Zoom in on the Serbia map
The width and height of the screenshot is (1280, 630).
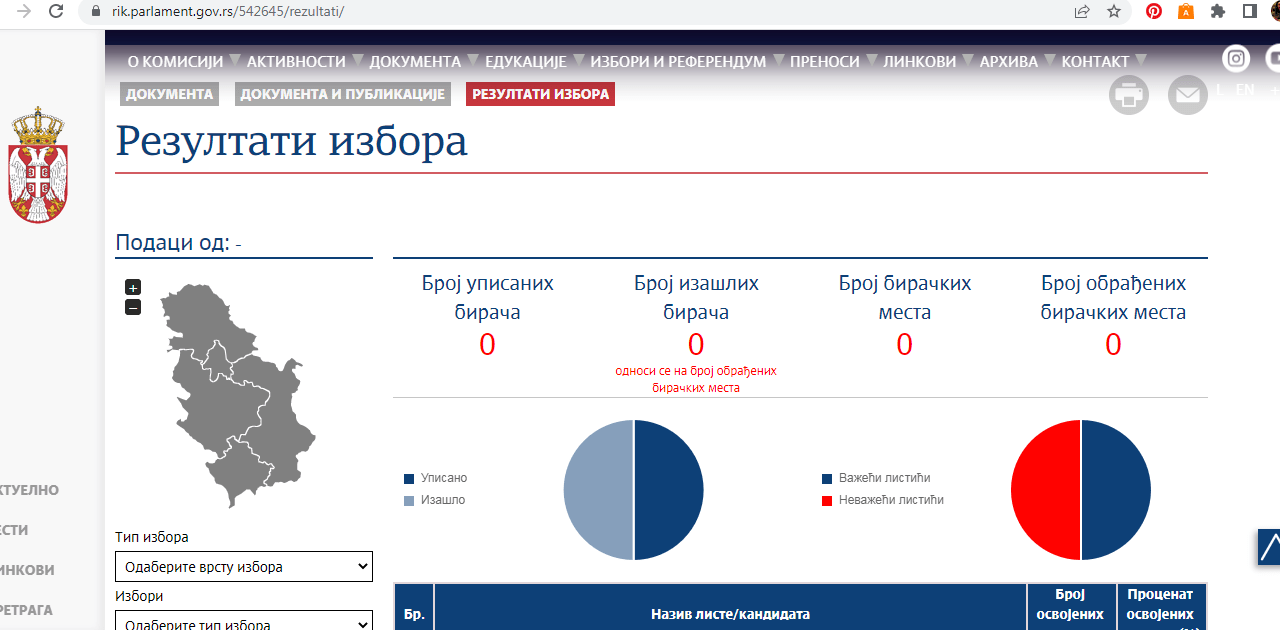(133, 287)
